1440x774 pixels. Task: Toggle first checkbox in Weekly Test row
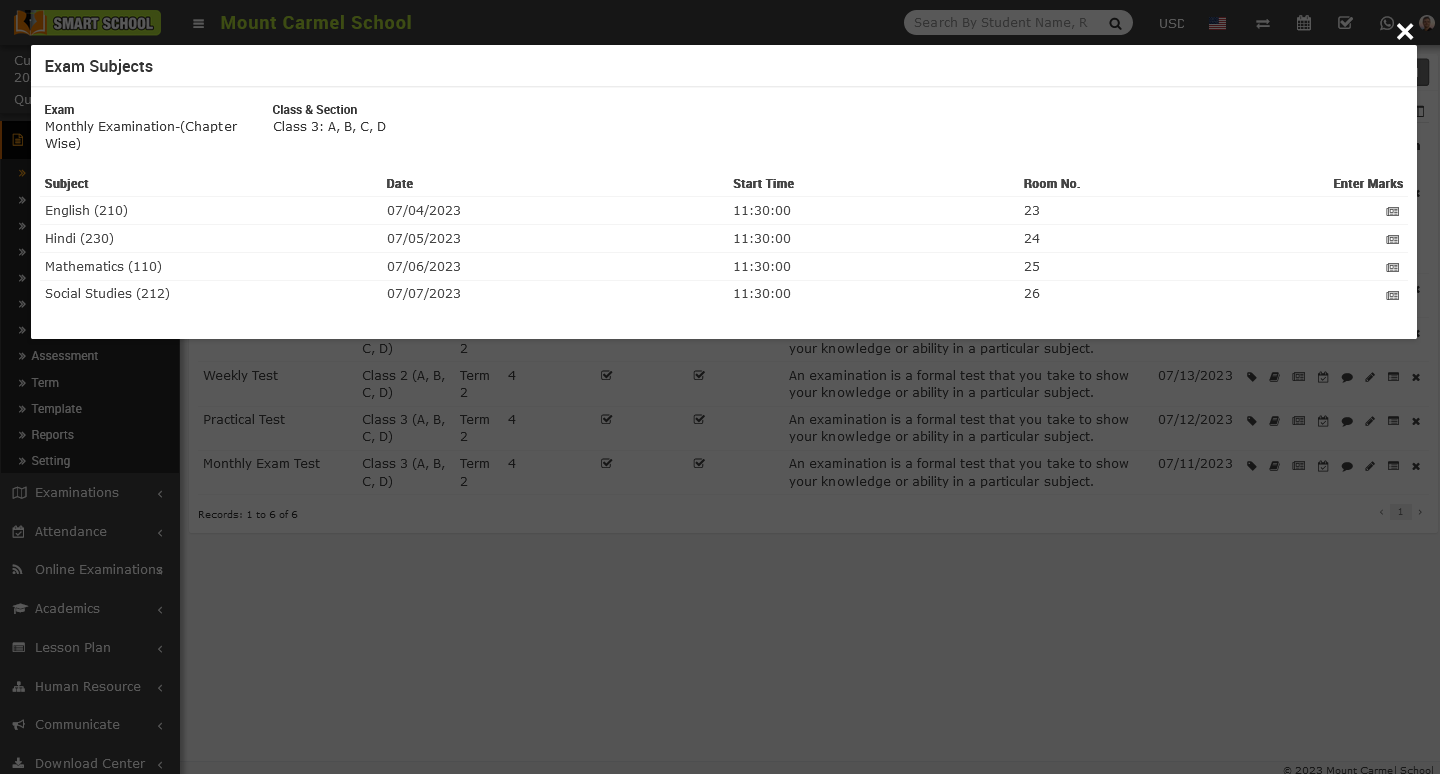[606, 376]
